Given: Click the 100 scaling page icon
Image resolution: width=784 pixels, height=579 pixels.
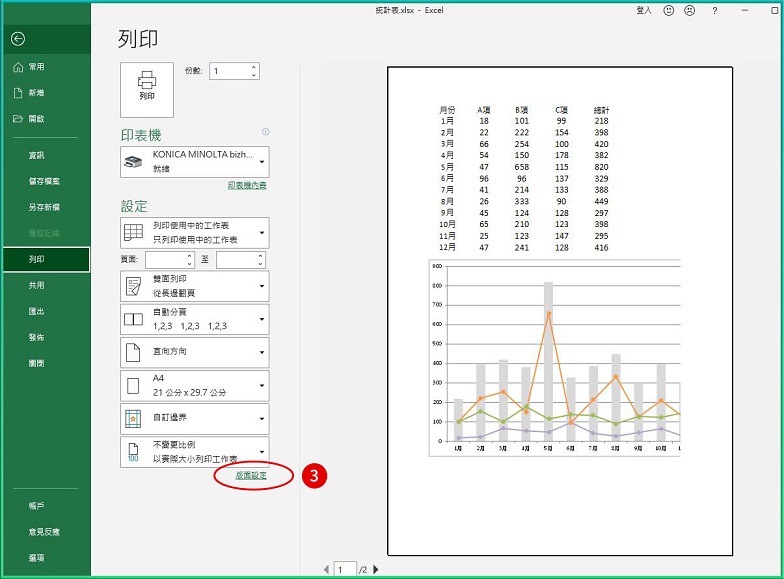Looking at the screenshot, I should coord(133,452).
